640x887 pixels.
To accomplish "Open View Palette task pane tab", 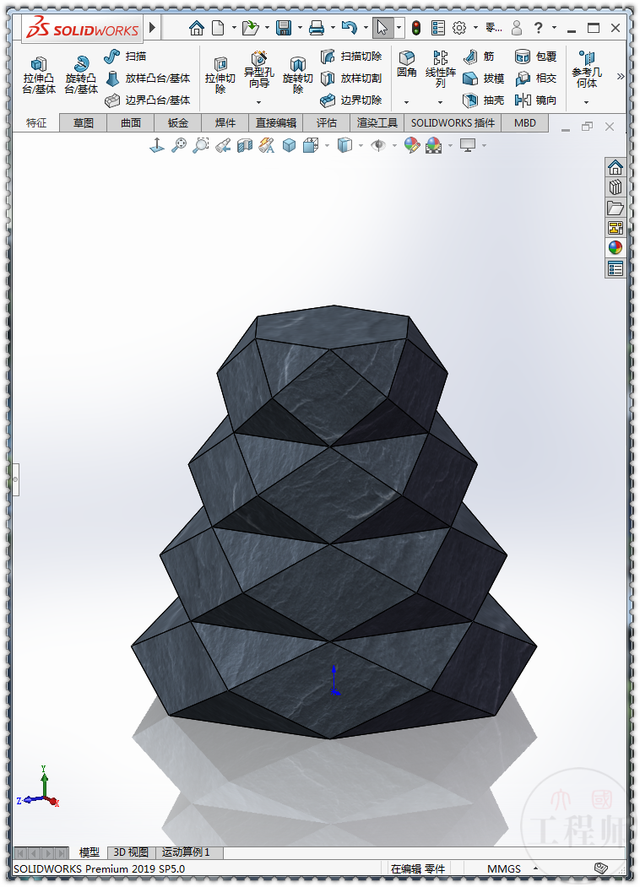I will click(615, 227).
